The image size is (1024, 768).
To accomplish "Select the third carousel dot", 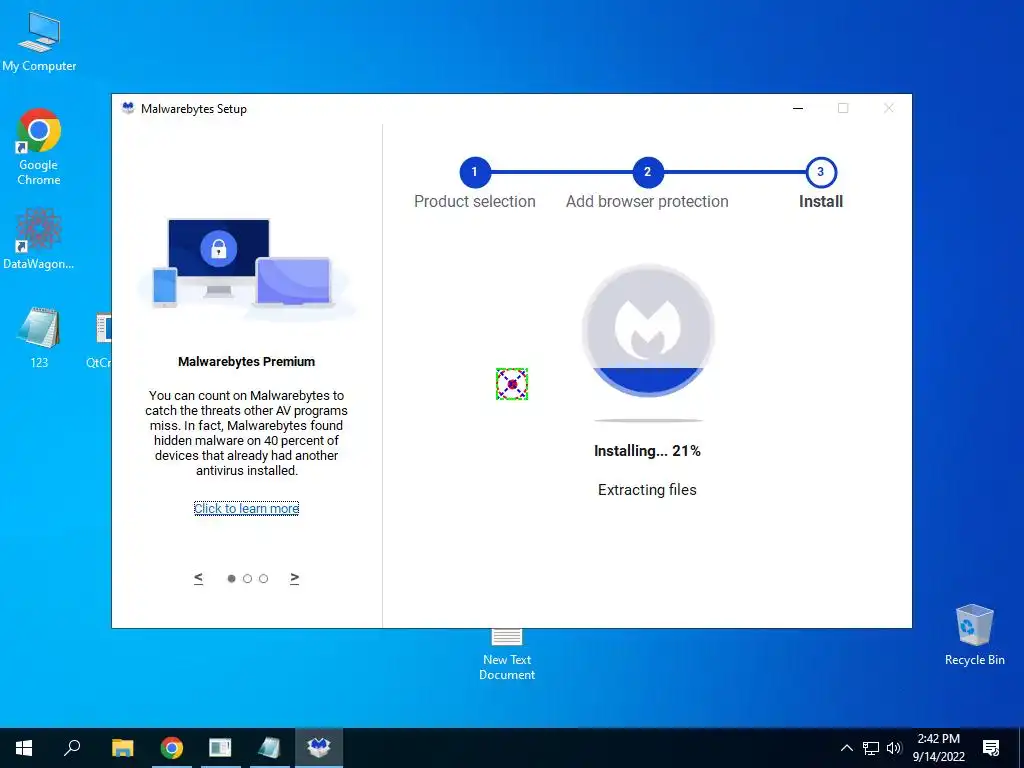I will click(x=263, y=579).
